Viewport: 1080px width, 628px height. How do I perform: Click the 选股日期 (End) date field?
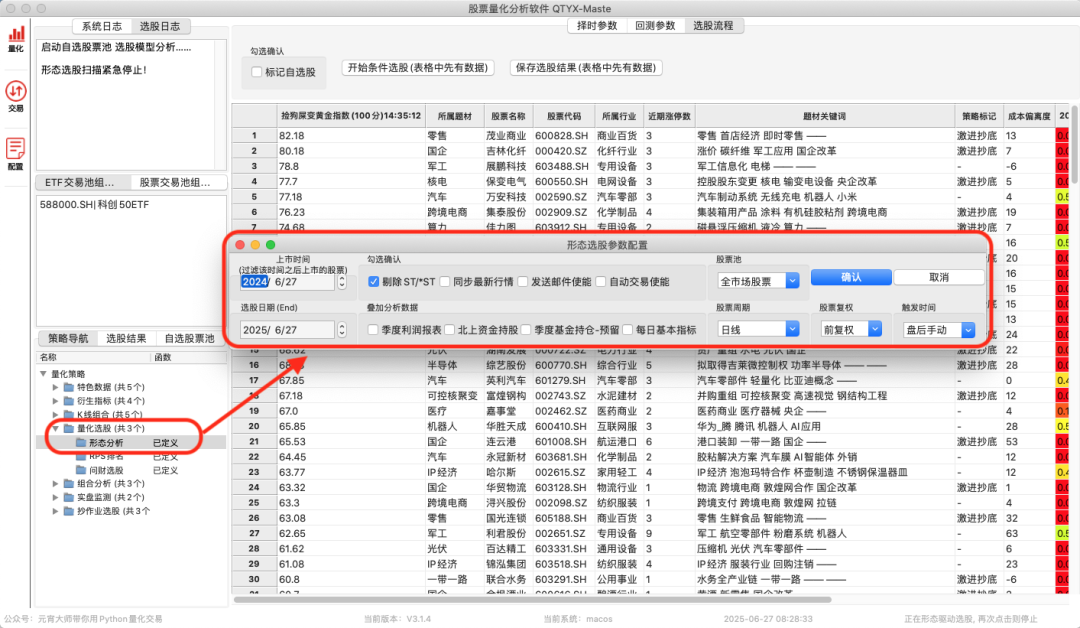click(x=288, y=330)
